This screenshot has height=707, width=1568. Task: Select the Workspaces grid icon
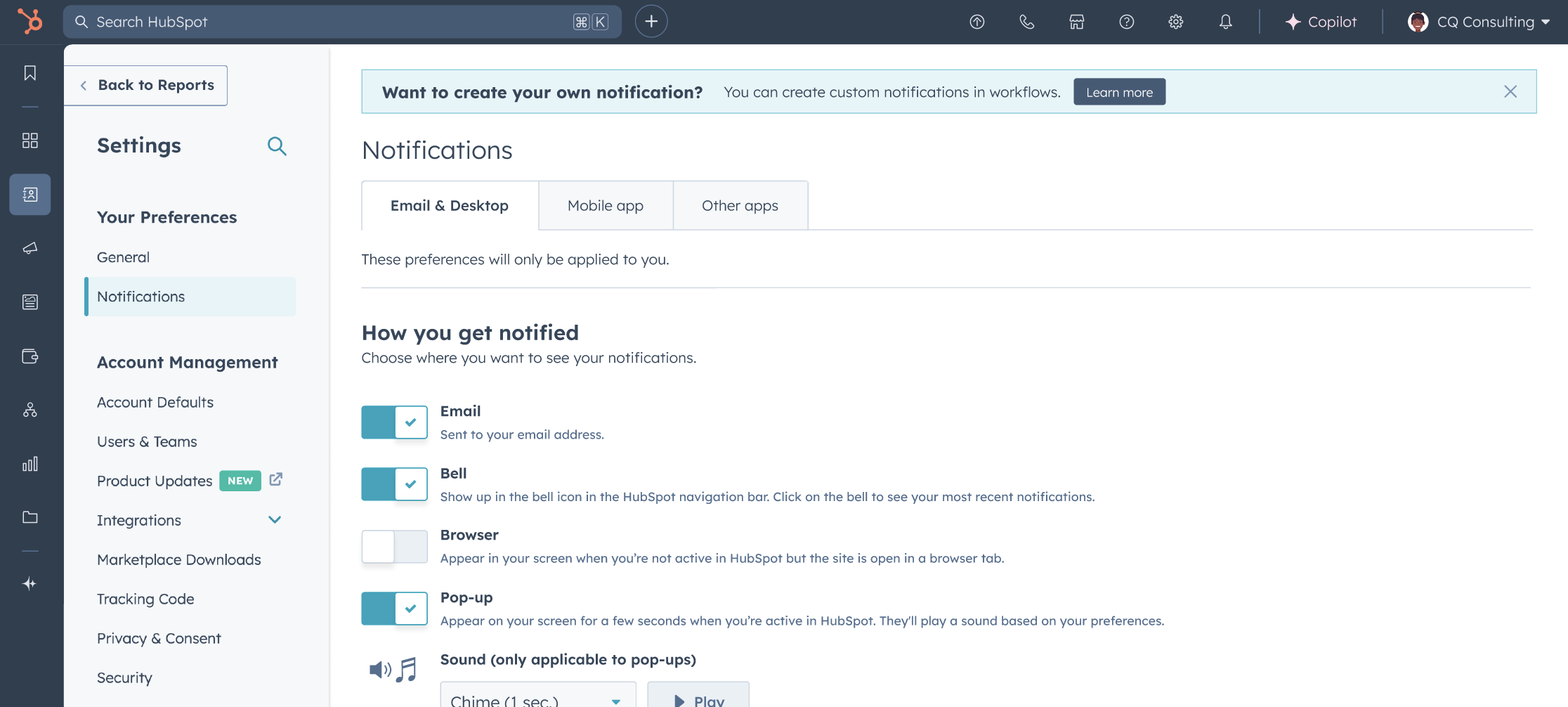pos(30,140)
